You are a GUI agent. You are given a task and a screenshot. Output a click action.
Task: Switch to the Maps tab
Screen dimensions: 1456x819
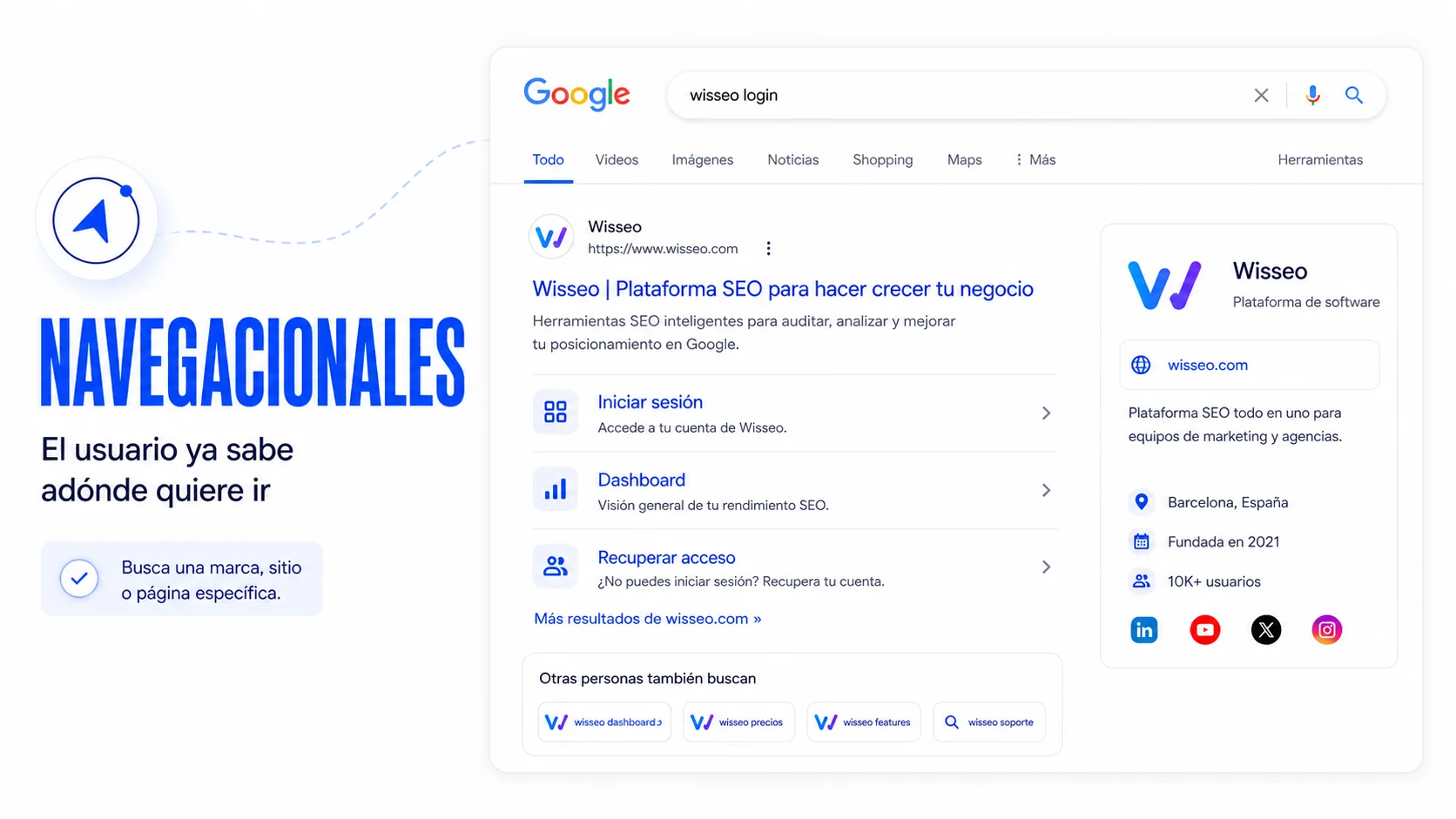[964, 159]
